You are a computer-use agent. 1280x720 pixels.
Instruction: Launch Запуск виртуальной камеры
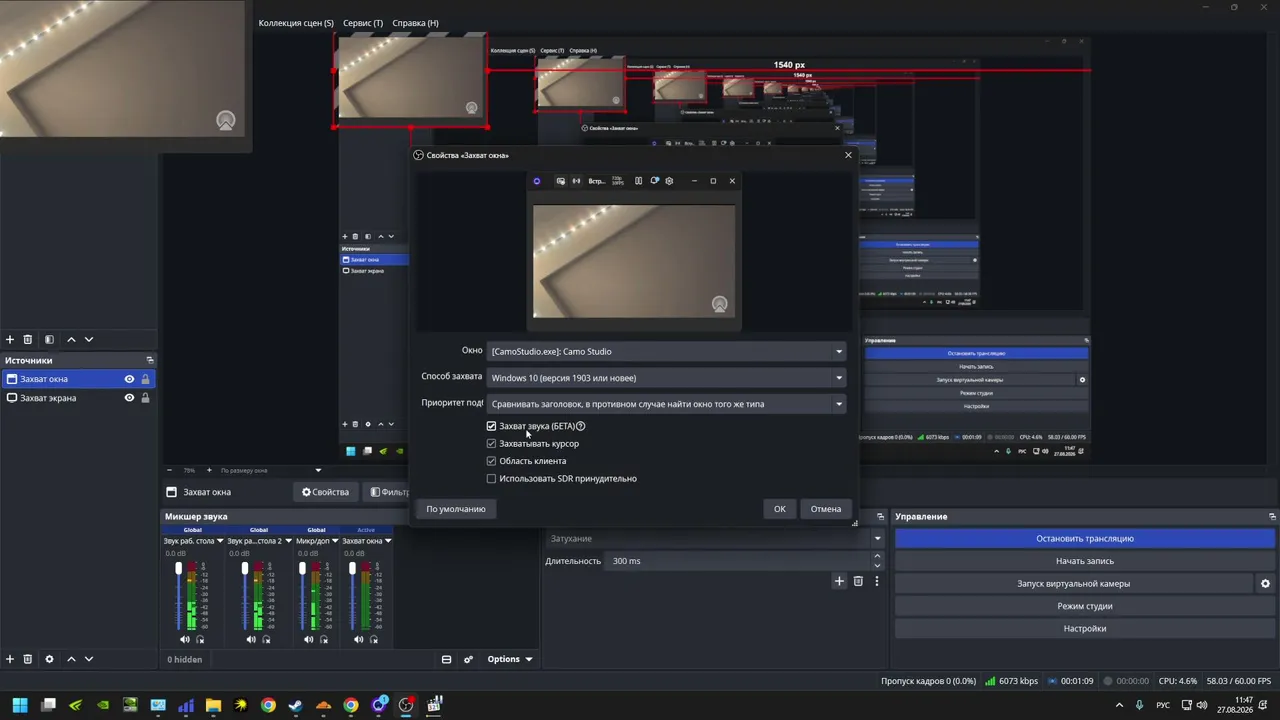1074,584
